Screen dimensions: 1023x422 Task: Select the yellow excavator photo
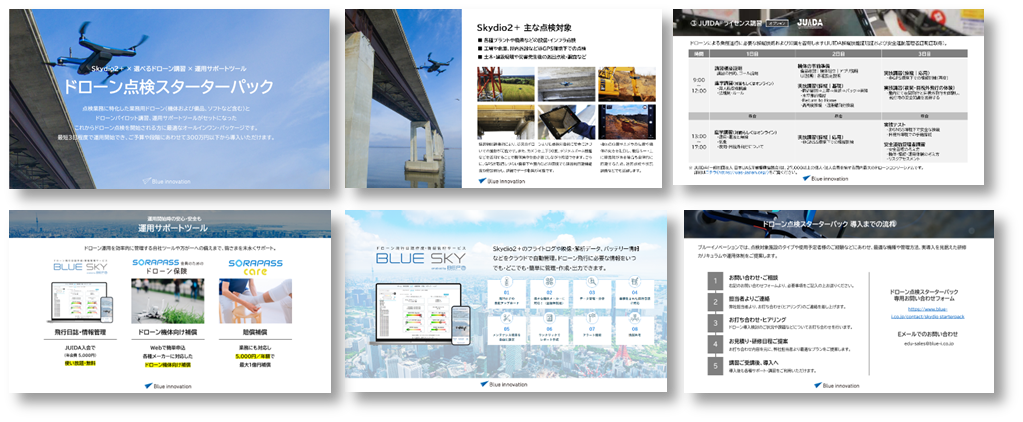[626, 83]
